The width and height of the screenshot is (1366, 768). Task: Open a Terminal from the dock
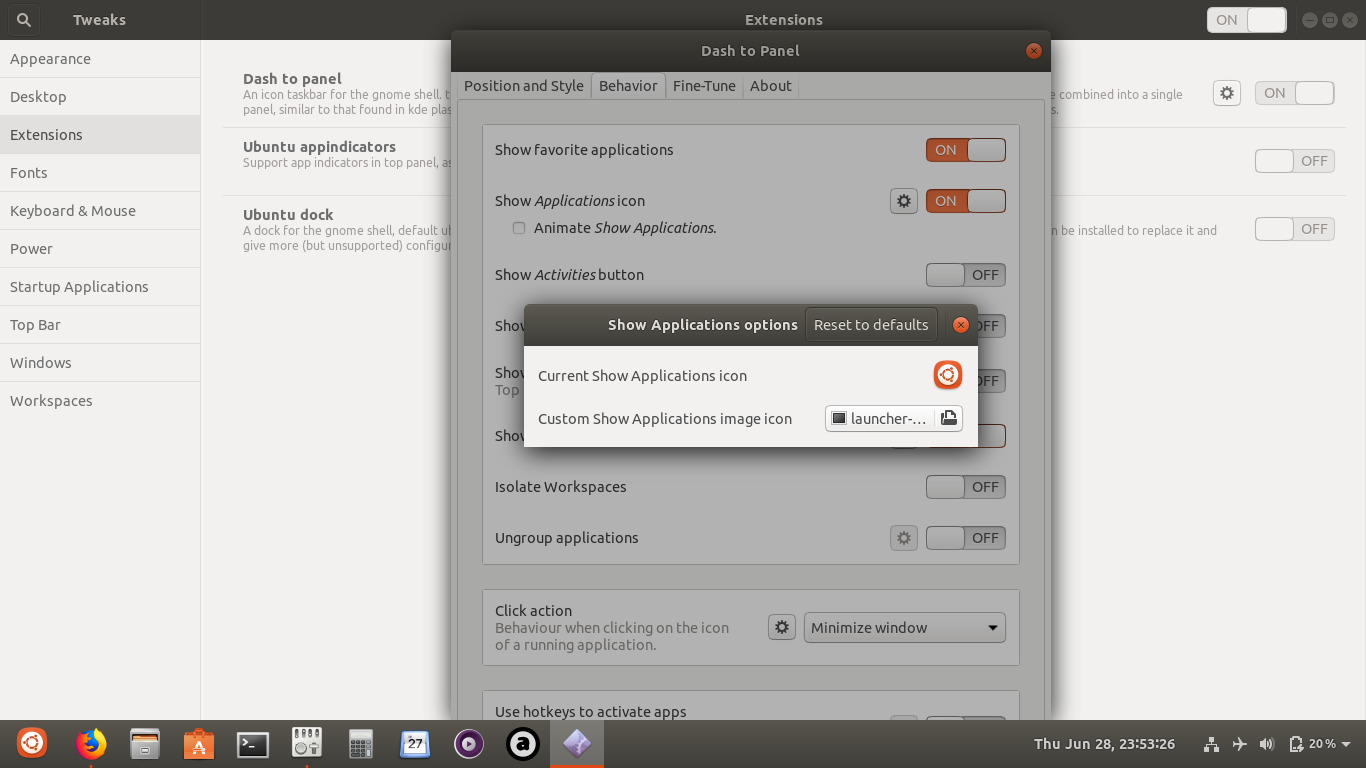pos(252,744)
